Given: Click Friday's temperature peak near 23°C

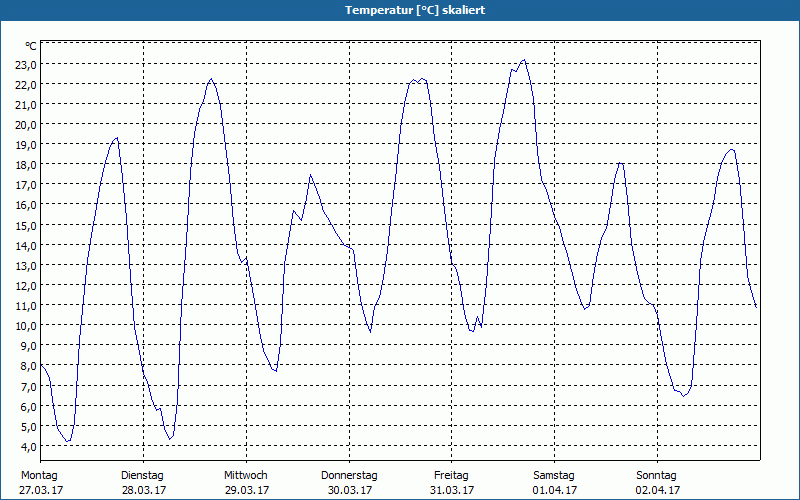Looking at the screenshot, I should [523, 60].
